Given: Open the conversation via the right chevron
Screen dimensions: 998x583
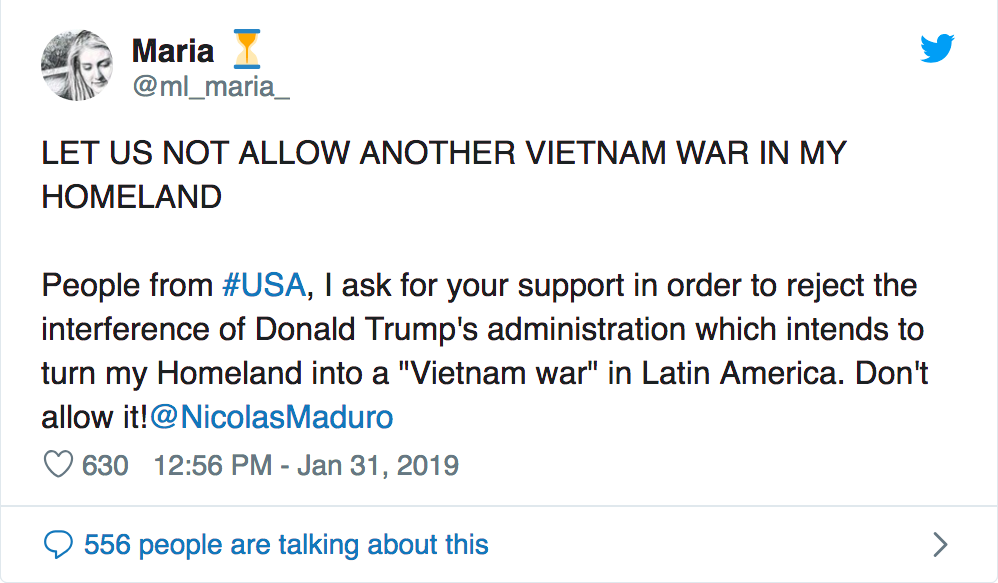Looking at the screenshot, I should [939, 545].
